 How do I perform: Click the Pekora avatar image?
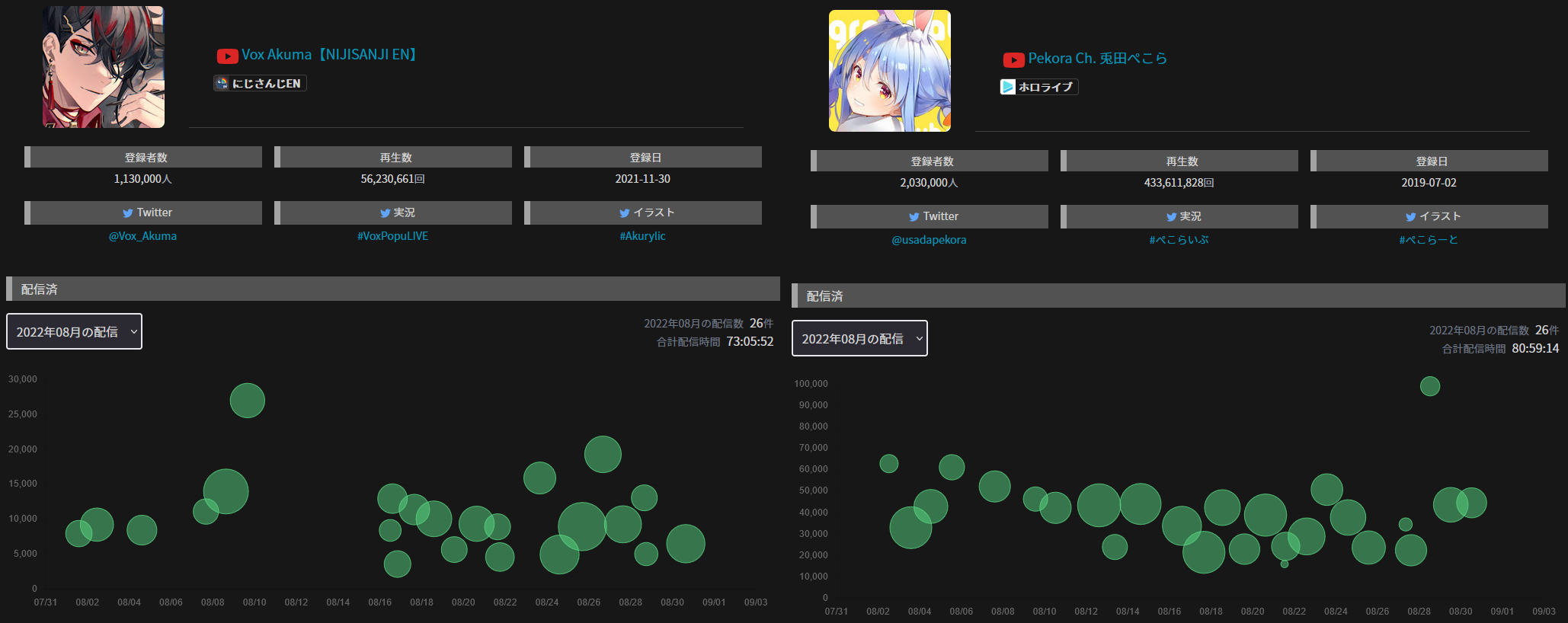coord(890,71)
